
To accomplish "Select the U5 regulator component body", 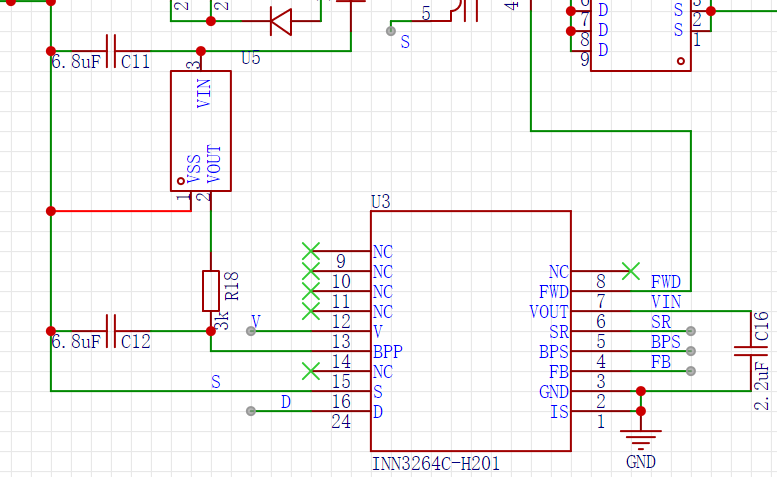I will pyautogui.click(x=200, y=130).
